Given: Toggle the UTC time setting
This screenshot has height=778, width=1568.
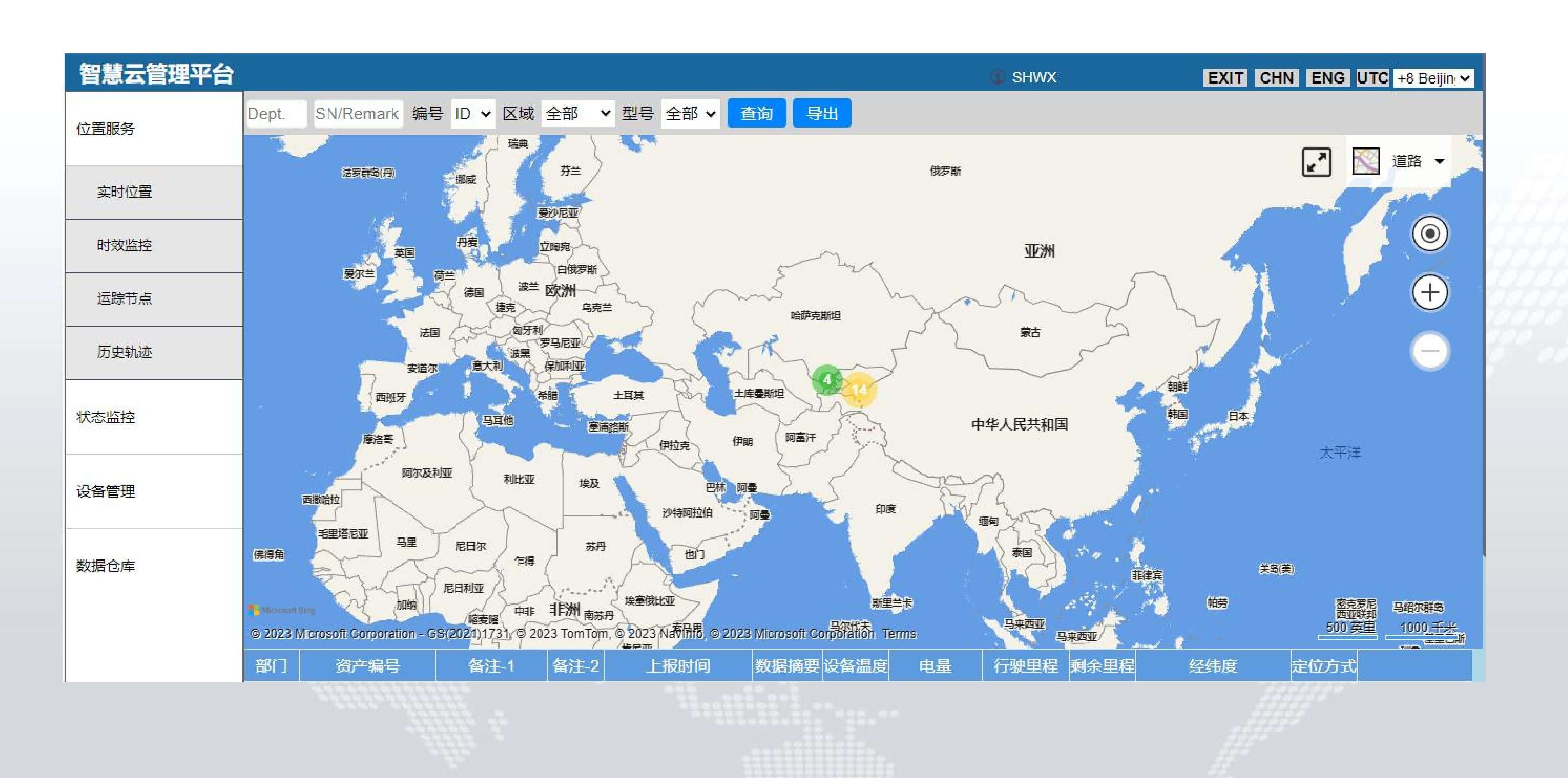Looking at the screenshot, I should click(1372, 78).
